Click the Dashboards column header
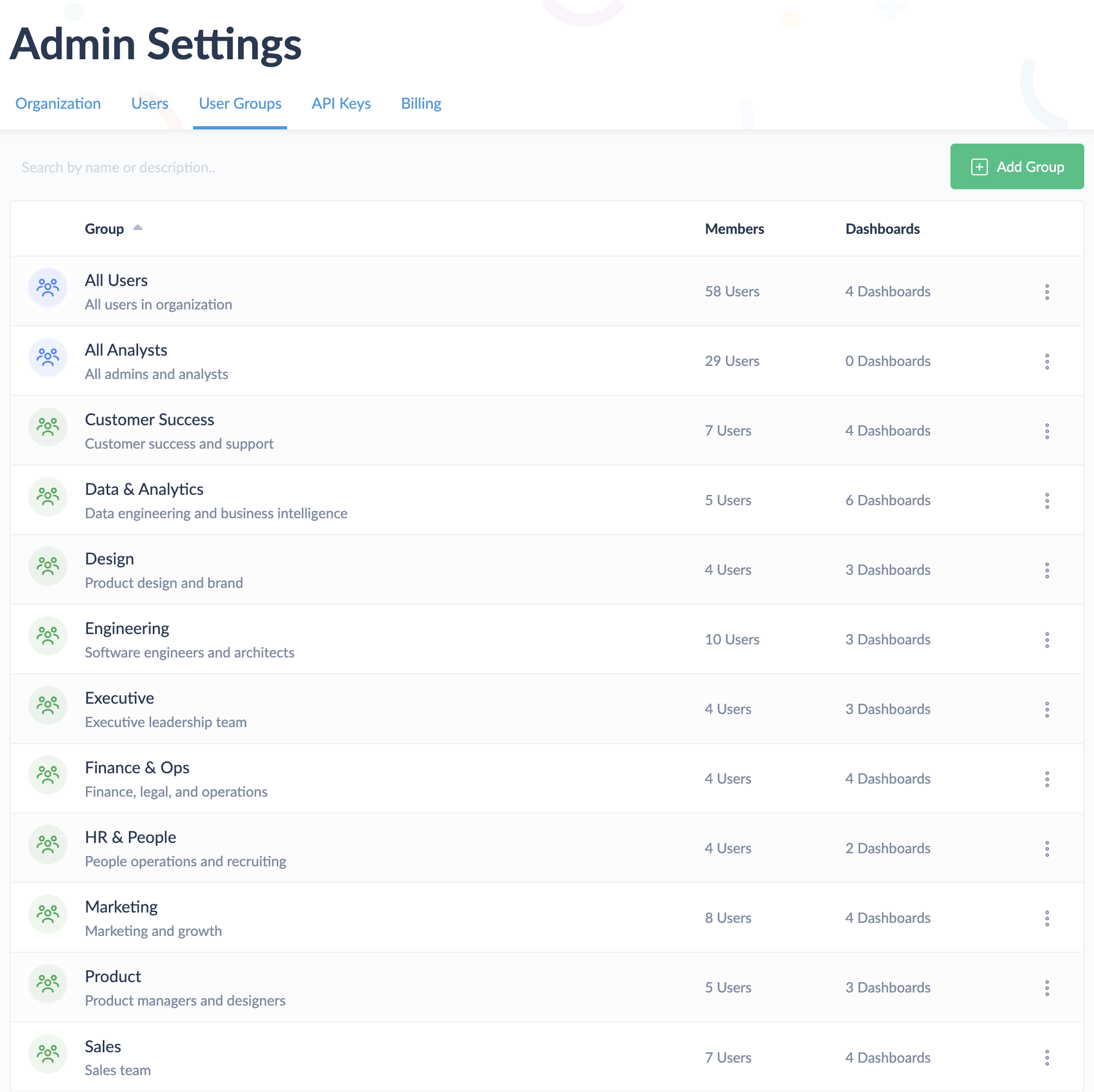 pyautogui.click(x=882, y=229)
